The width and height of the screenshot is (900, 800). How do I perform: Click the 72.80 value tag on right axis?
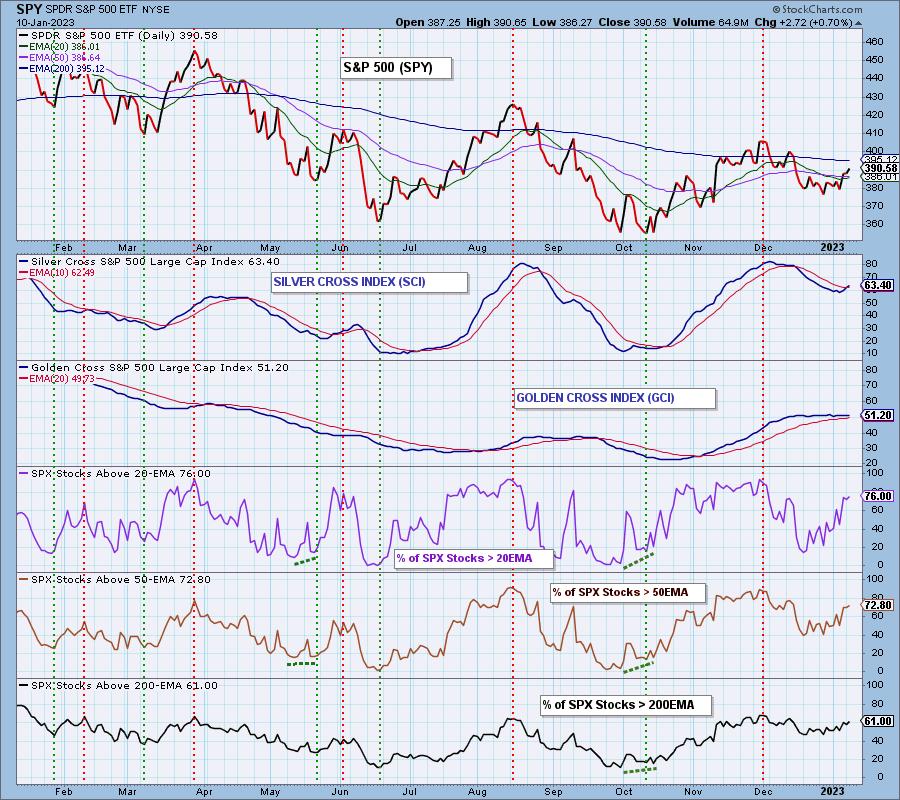[877, 605]
